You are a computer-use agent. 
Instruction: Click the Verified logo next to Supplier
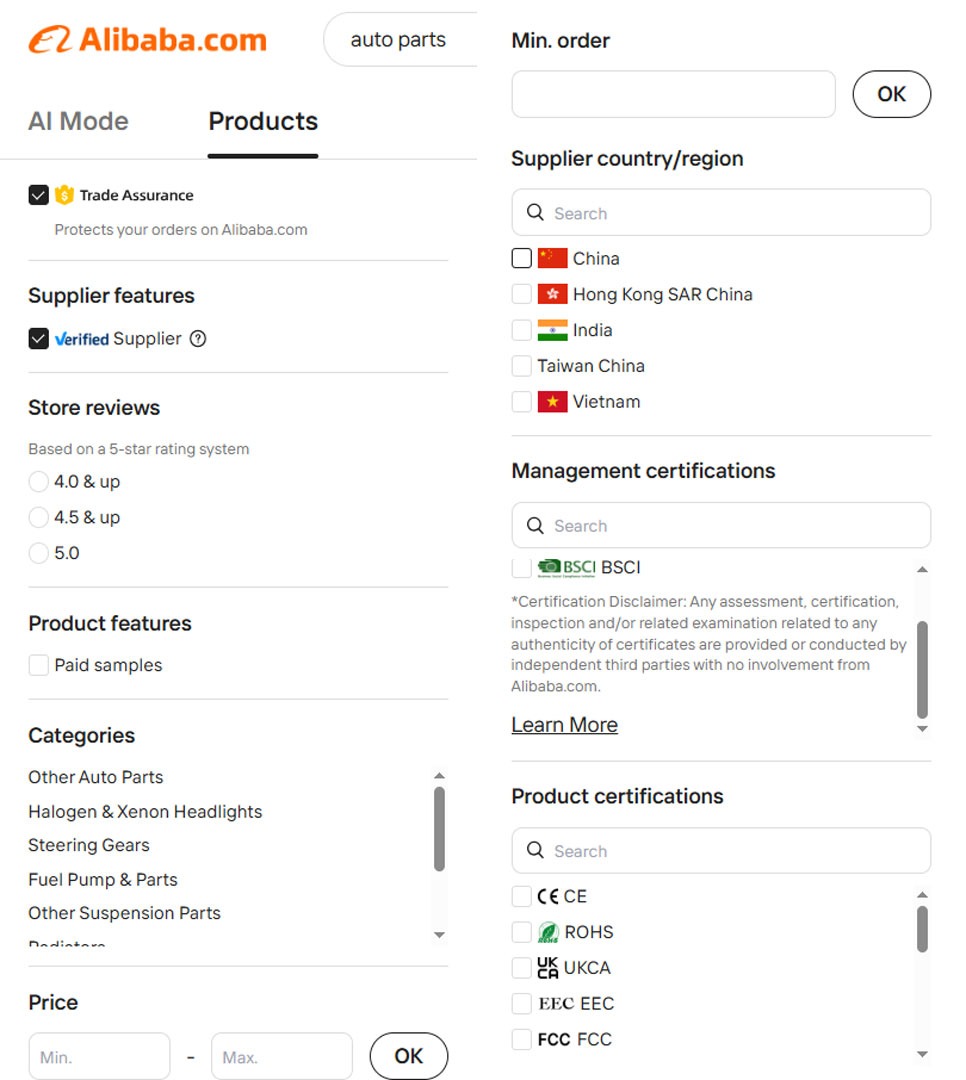pos(82,339)
